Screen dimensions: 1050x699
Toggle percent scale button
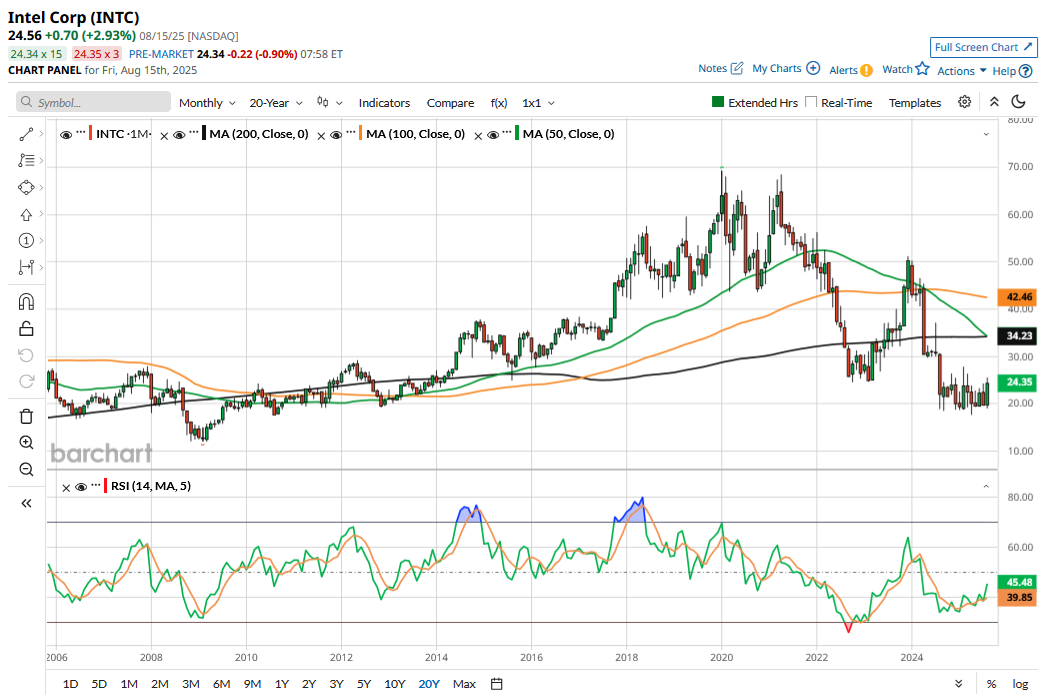click(991, 684)
